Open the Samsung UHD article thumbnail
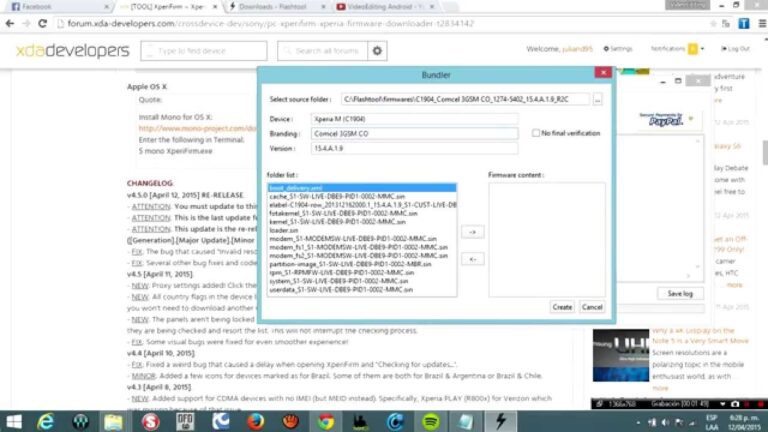 pos(621,355)
